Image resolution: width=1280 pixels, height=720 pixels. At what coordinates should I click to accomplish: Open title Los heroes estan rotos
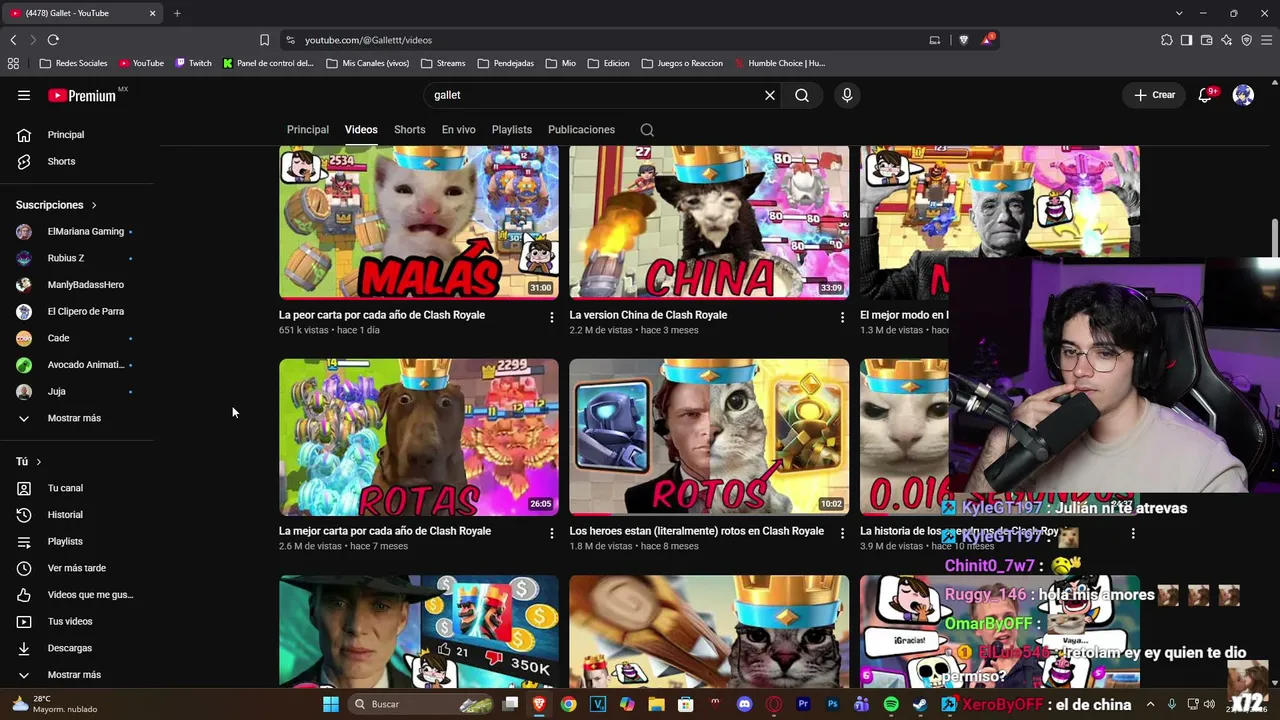coord(698,531)
